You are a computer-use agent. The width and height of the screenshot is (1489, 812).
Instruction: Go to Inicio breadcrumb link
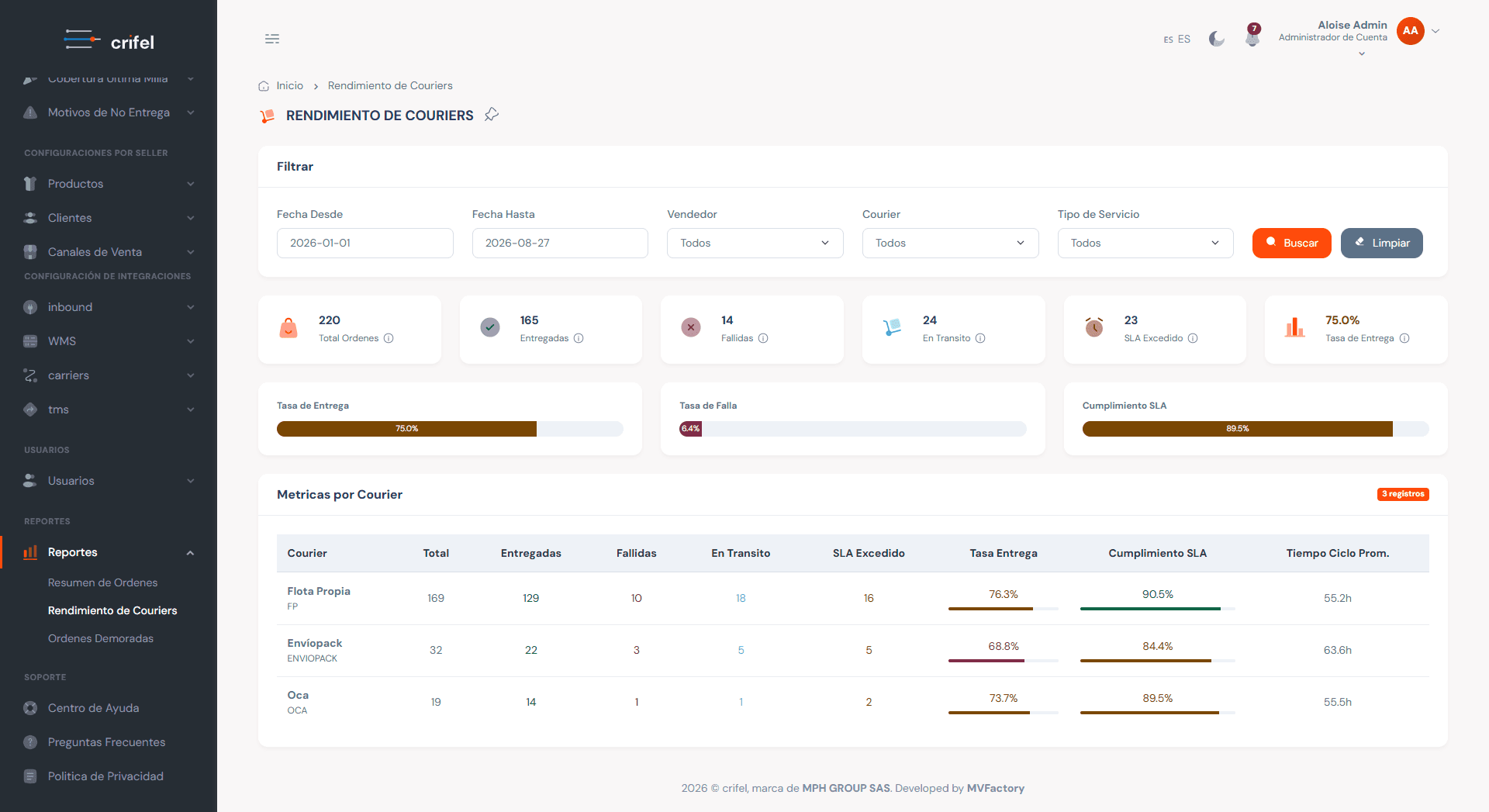click(x=290, y=85)
